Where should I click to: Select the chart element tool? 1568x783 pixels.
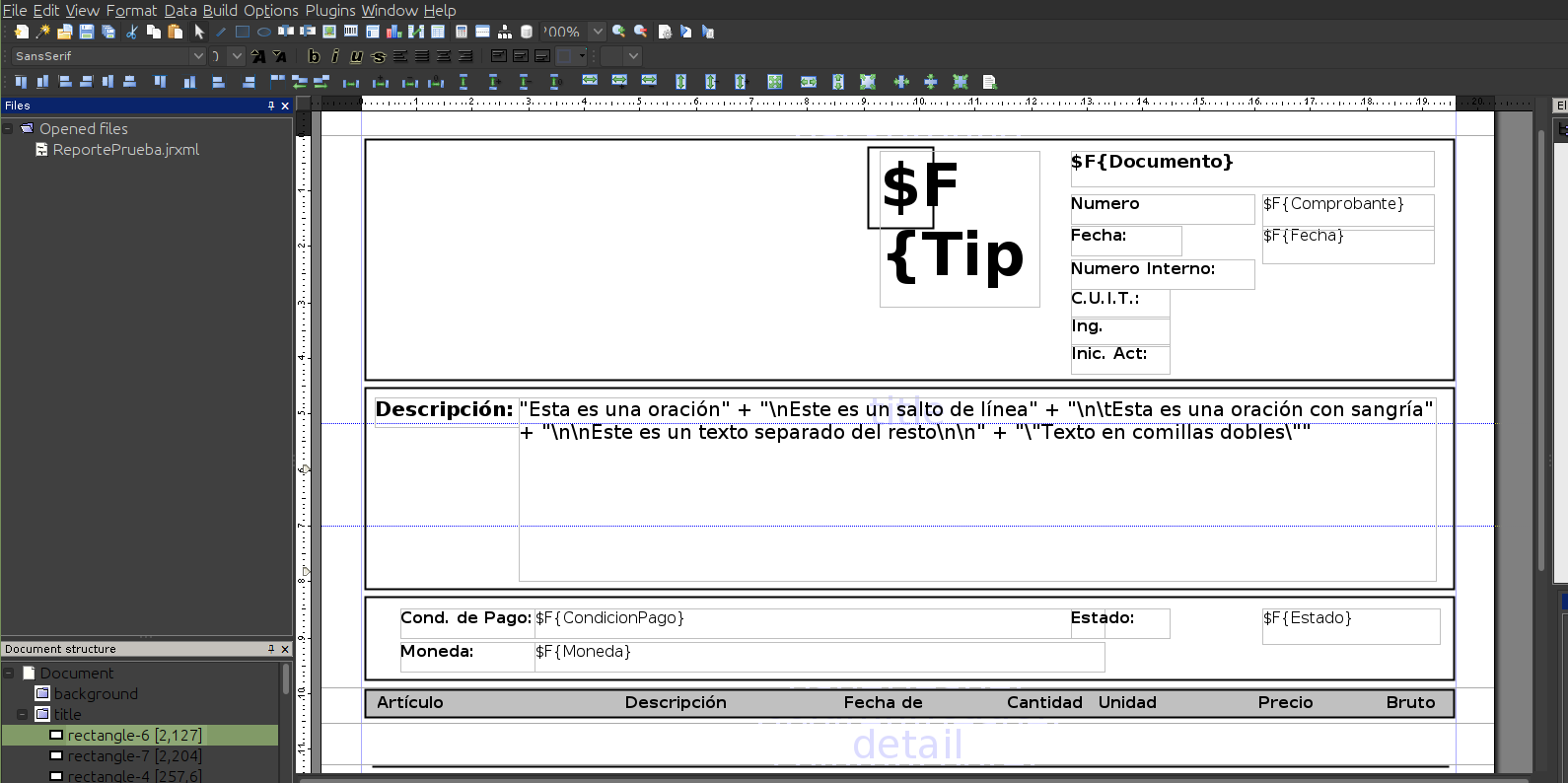point(394,32)
